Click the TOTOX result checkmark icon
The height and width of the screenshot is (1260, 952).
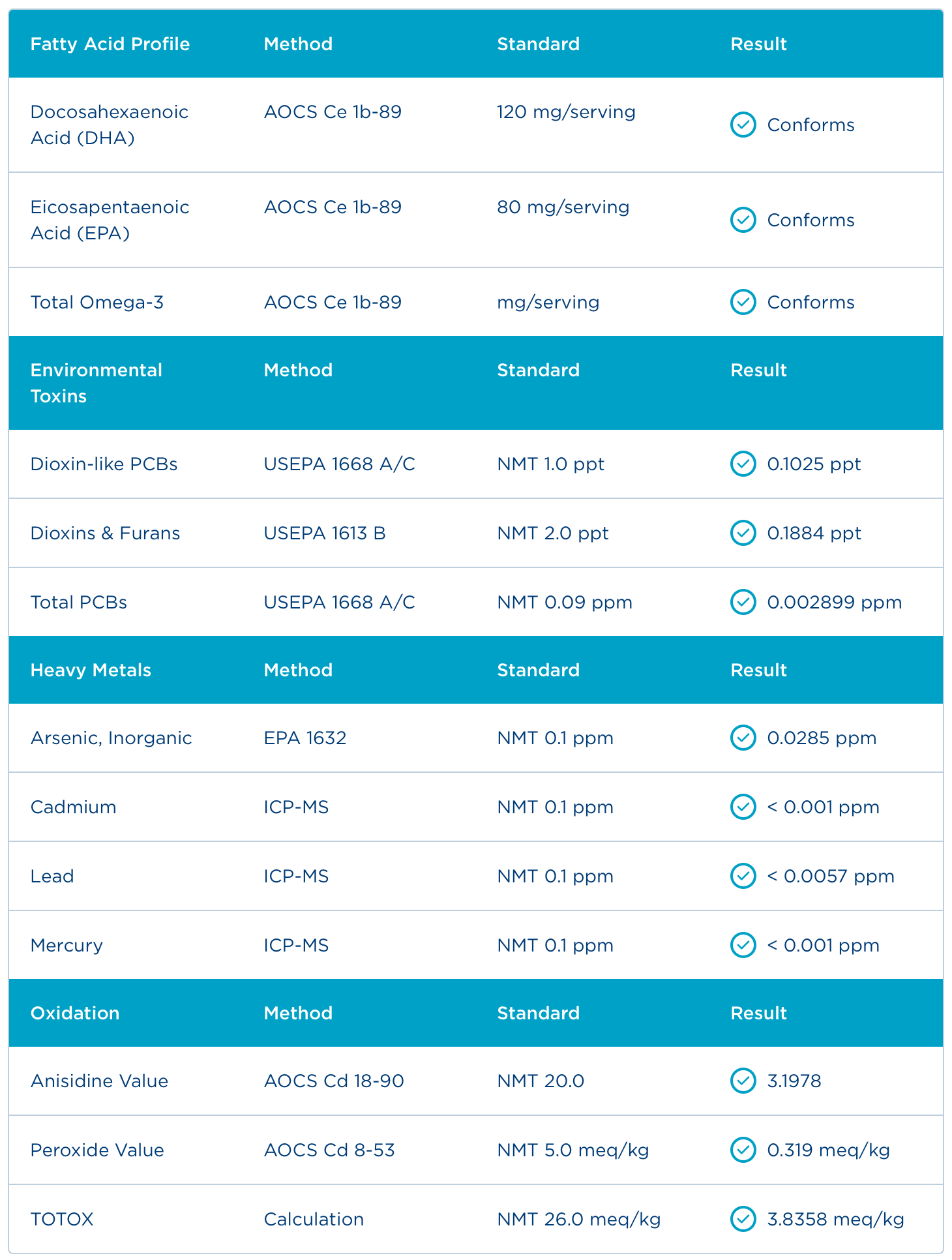[x=743, y=1219]
